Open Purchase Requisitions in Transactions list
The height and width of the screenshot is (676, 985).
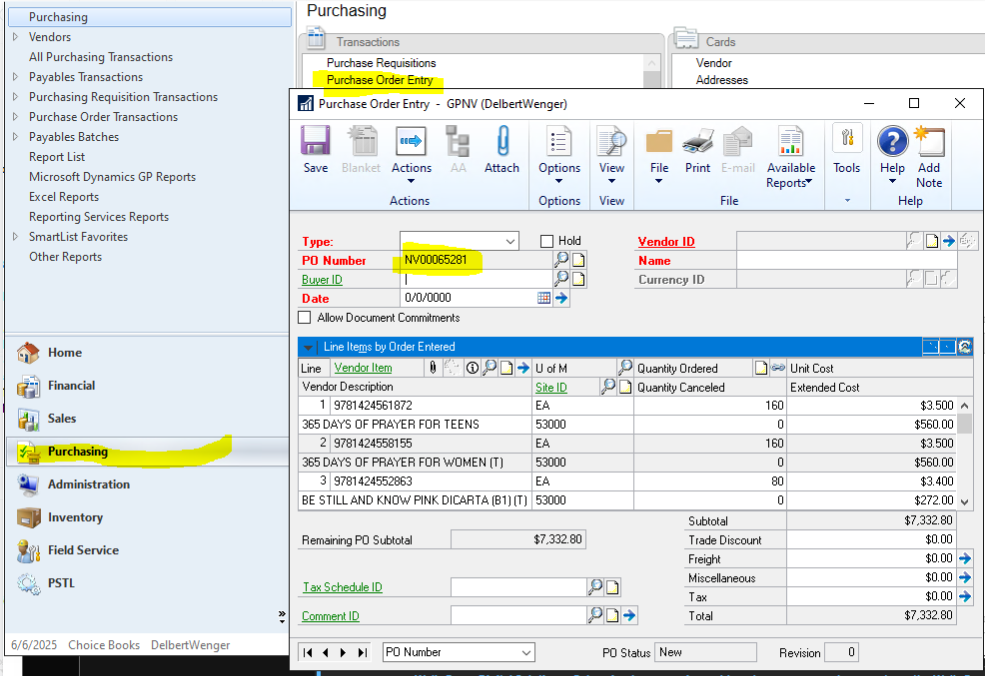point(381,63)
